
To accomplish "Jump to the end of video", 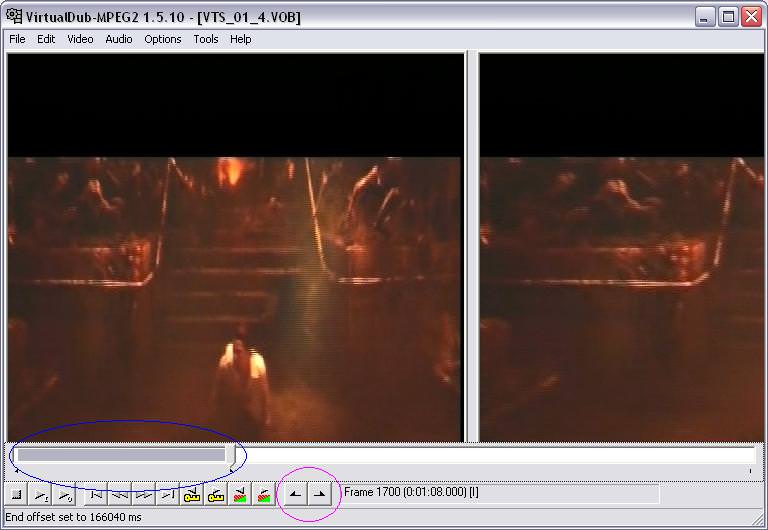I will 168,495.
